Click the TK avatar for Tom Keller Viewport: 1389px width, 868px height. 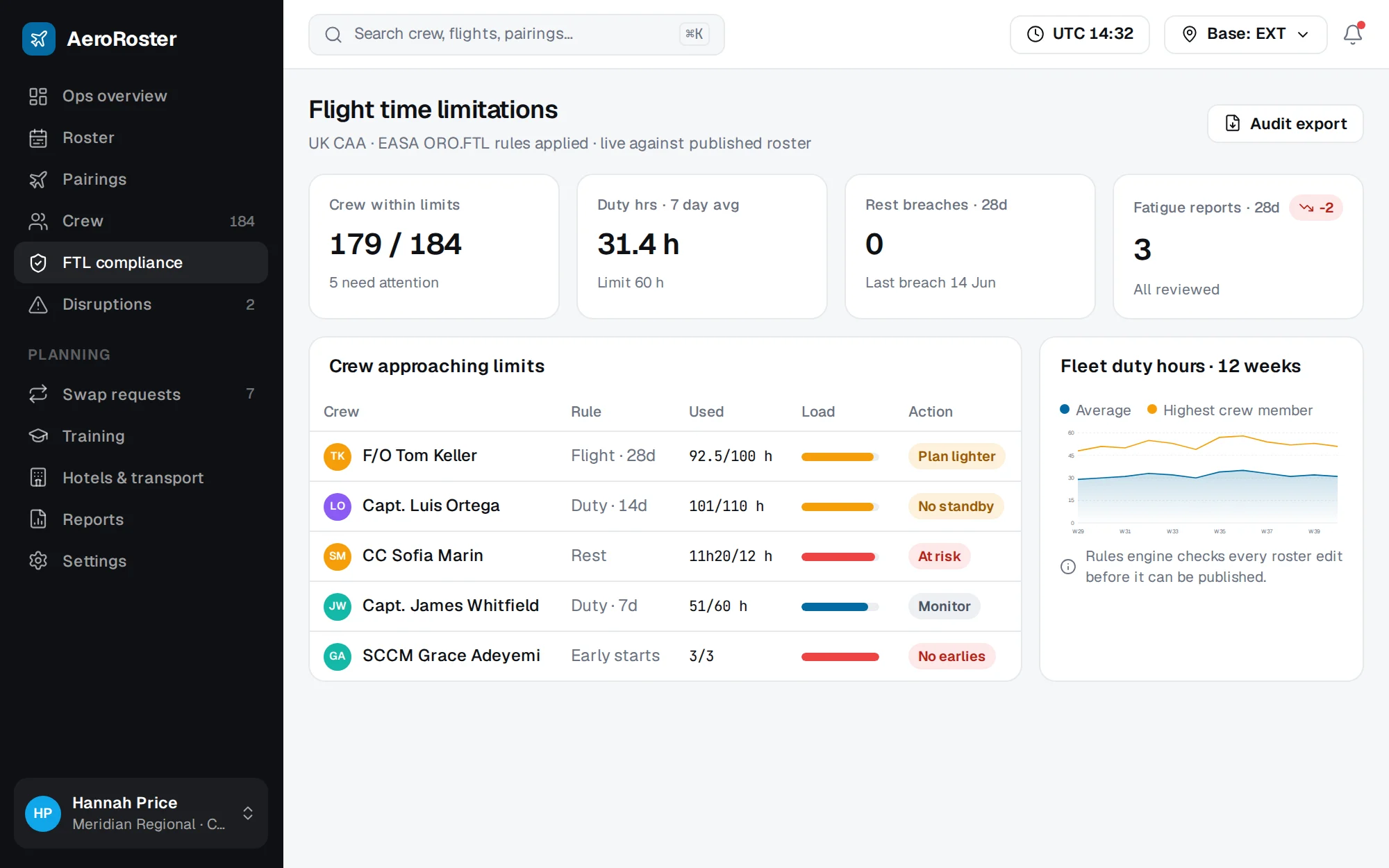(x=338, y=456)
